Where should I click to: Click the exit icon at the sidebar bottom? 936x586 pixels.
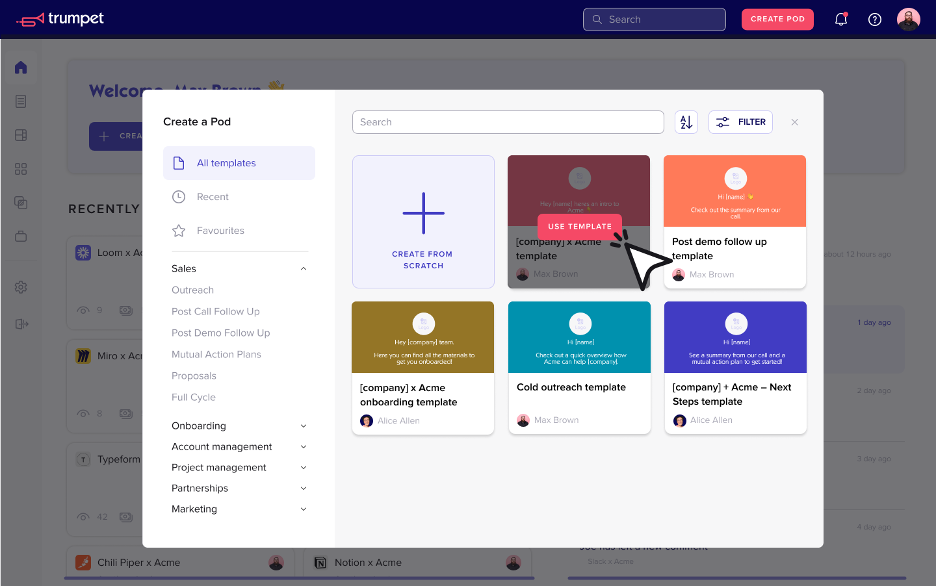[x=20, y=322]
